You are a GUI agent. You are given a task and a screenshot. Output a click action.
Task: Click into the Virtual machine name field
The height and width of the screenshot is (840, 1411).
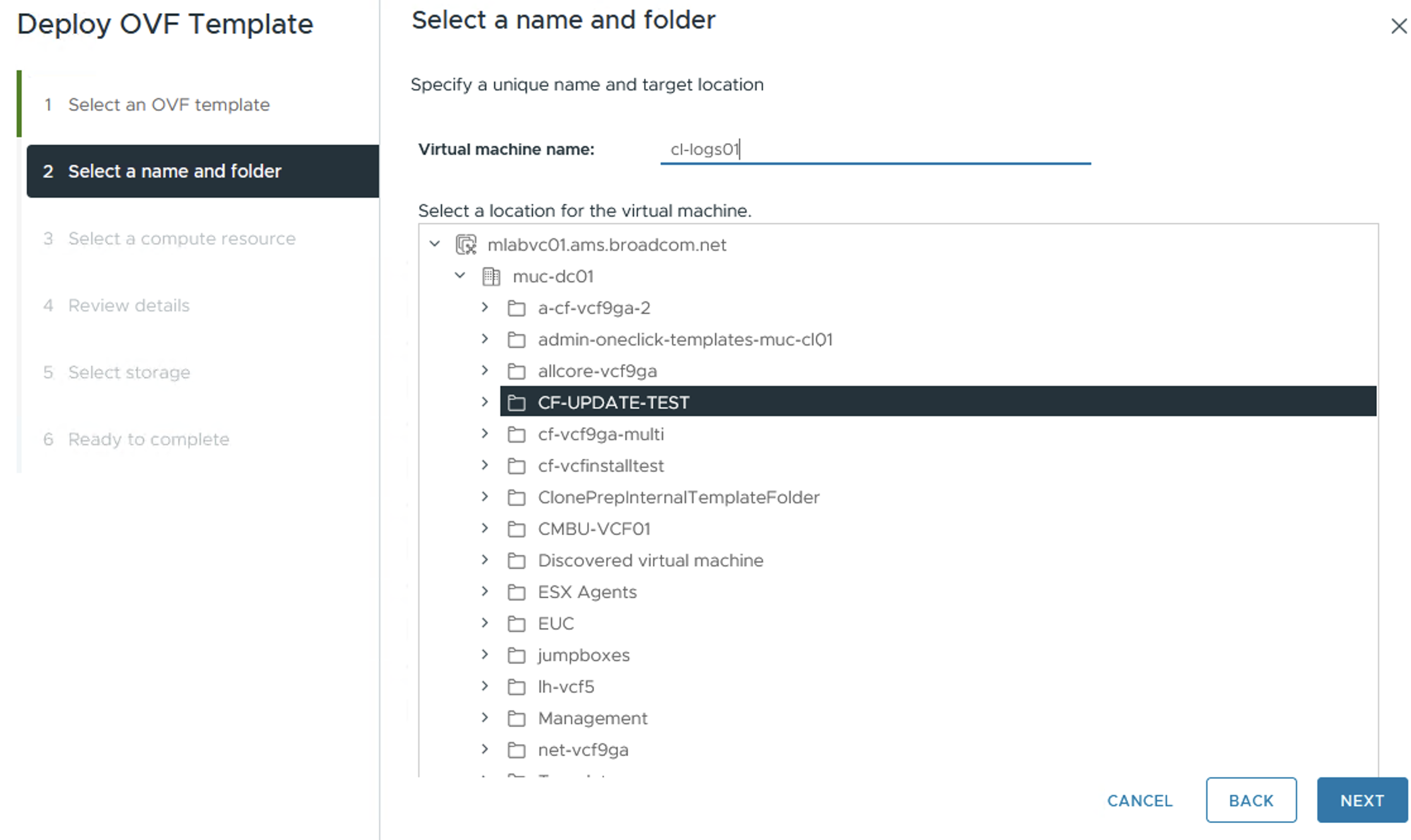[875, 150]
